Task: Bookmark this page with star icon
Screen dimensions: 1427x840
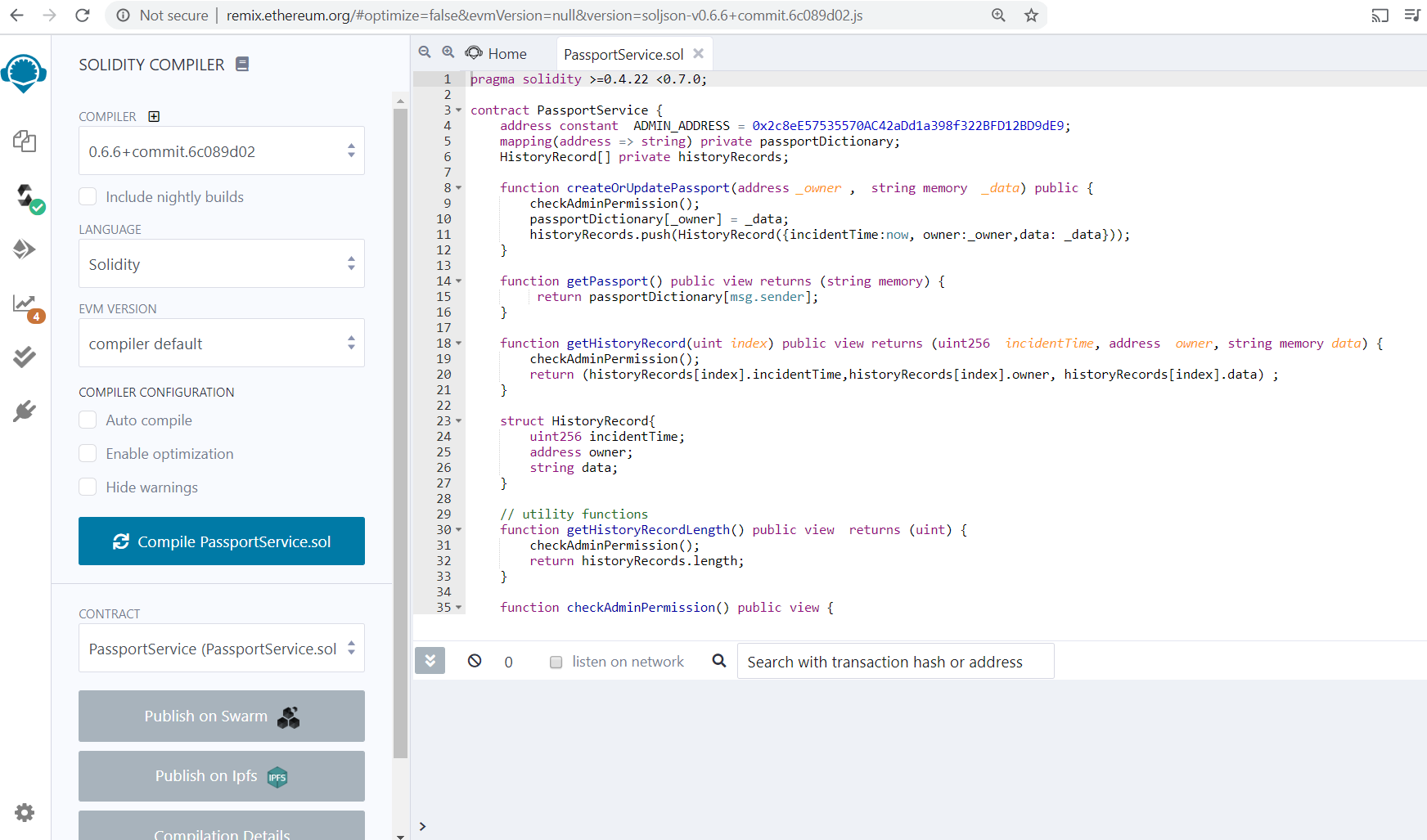Action: point(1031,16)
